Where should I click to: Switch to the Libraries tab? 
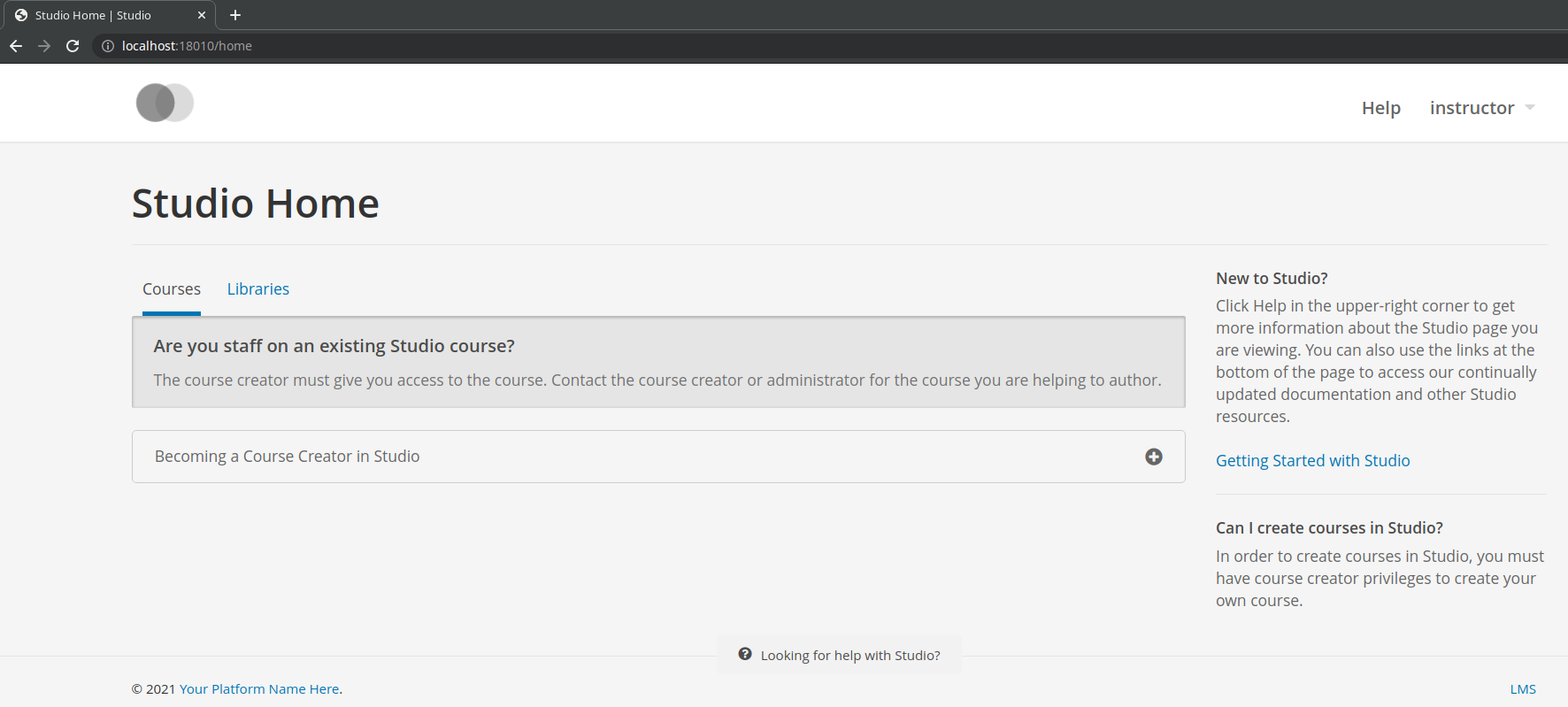pyautogui.click(x=258, y=289)
